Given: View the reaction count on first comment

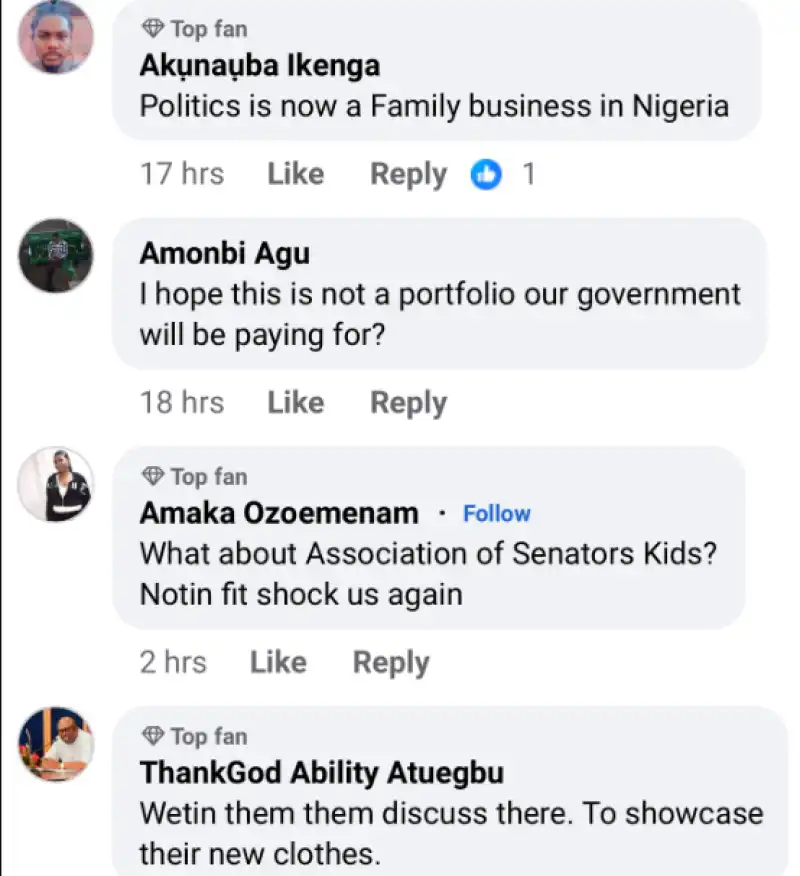Looking at the screenshot, I should (x=529, y=175).
